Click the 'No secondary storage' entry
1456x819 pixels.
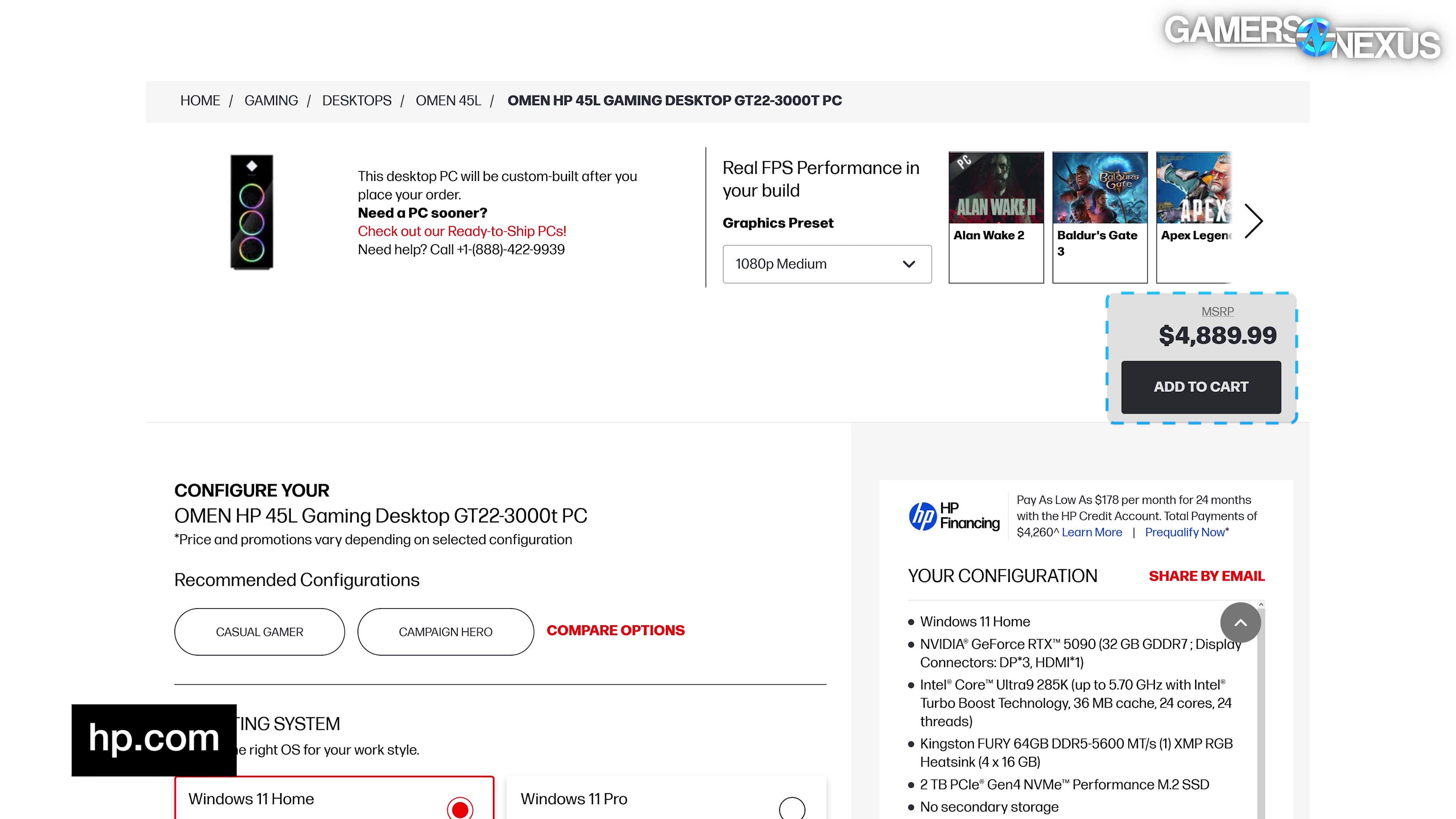pyautogui.click(x=989, y=807)
